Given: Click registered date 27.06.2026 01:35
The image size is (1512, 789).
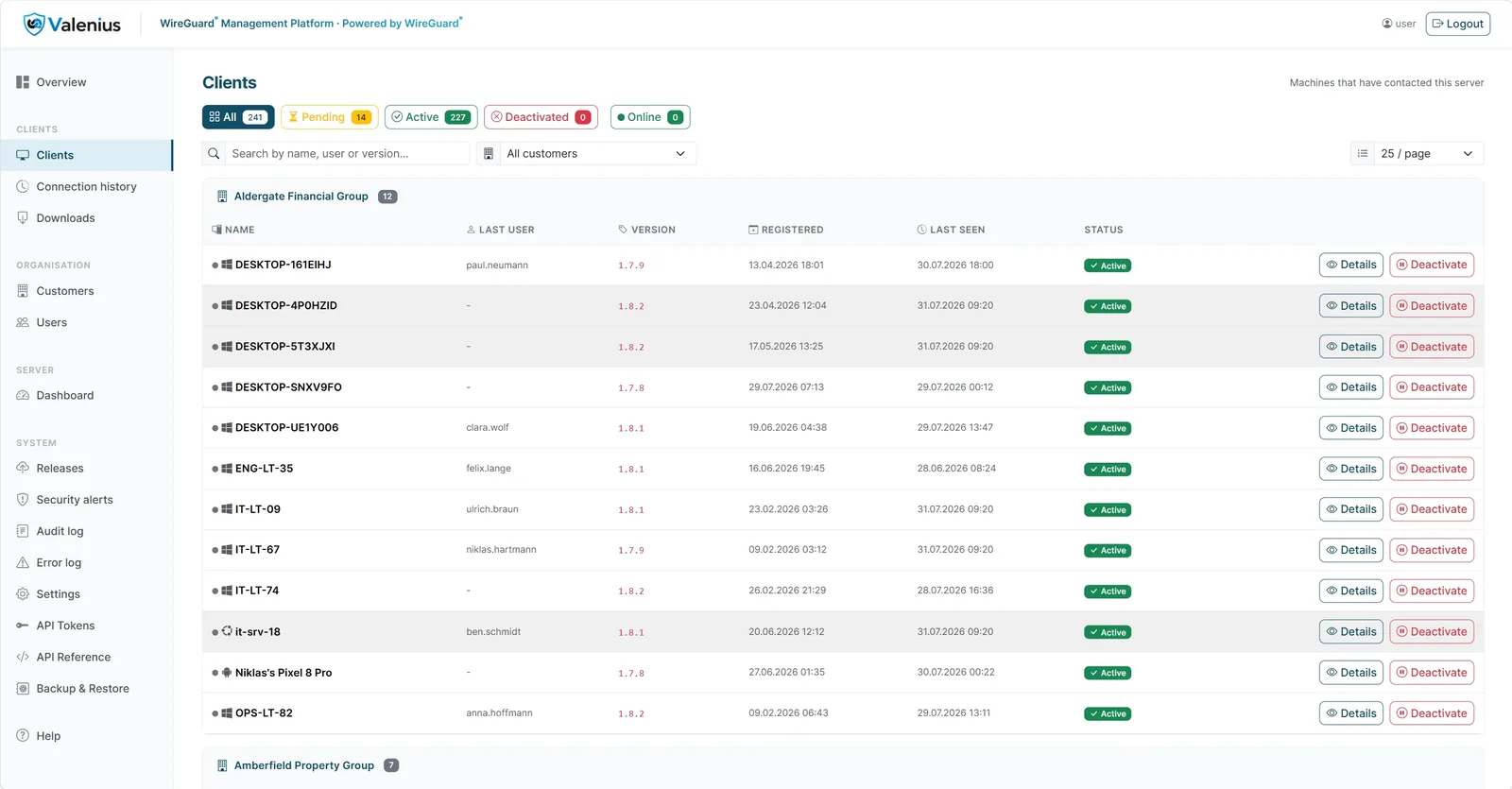Looking at the screenshot, I should click(786, 673).
